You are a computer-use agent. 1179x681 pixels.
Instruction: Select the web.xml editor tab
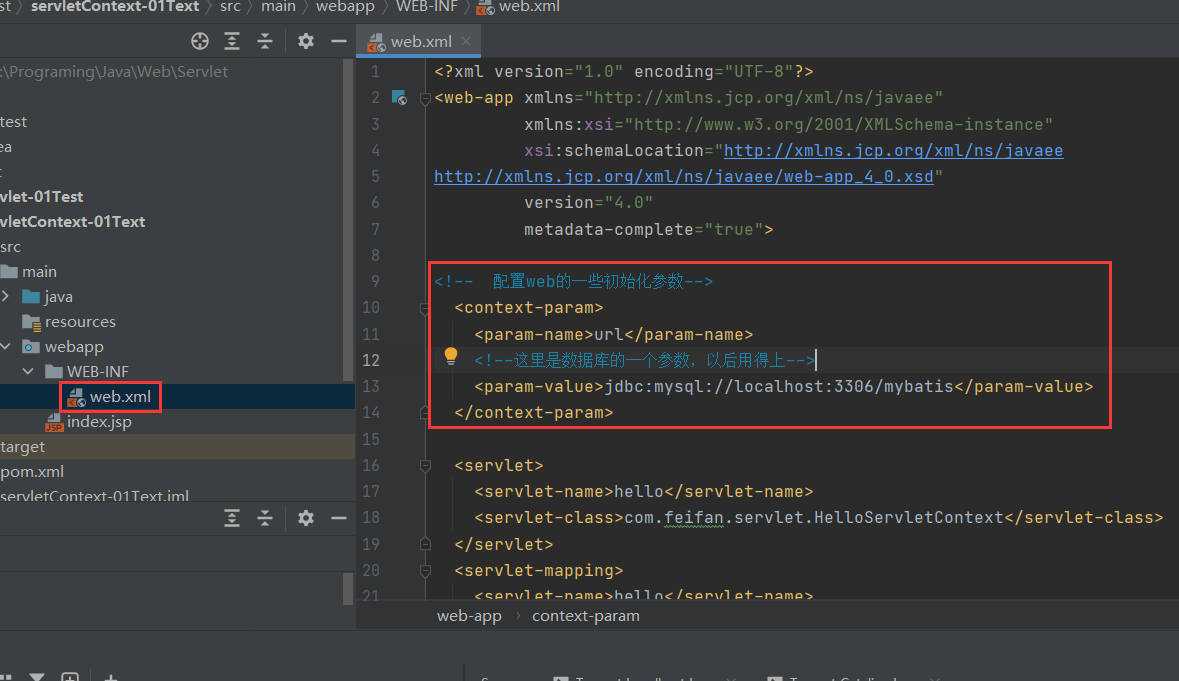pyautogui.click(x=420, y=42)
